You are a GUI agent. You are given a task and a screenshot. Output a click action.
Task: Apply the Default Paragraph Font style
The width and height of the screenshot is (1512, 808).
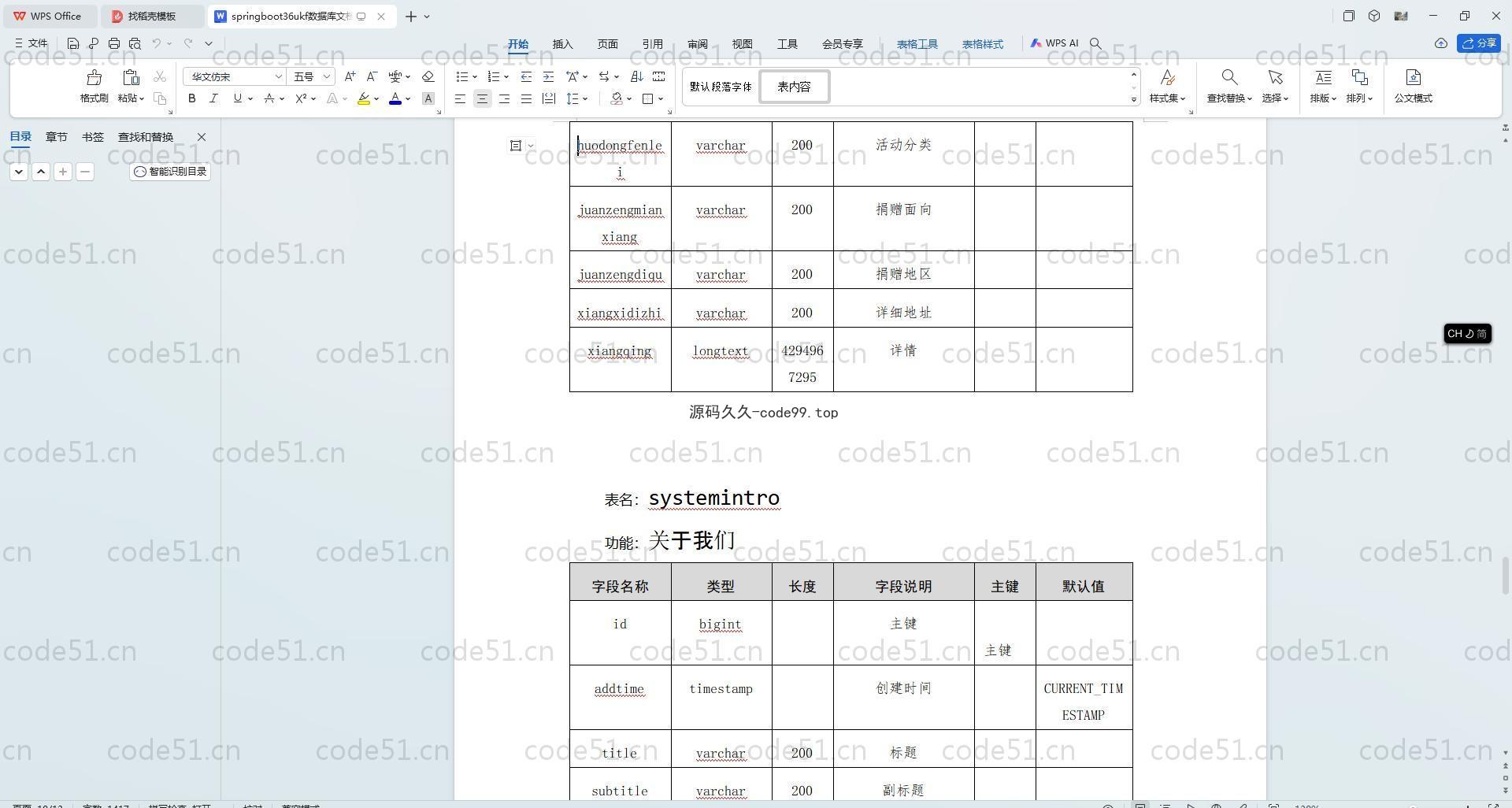(721, 87)
